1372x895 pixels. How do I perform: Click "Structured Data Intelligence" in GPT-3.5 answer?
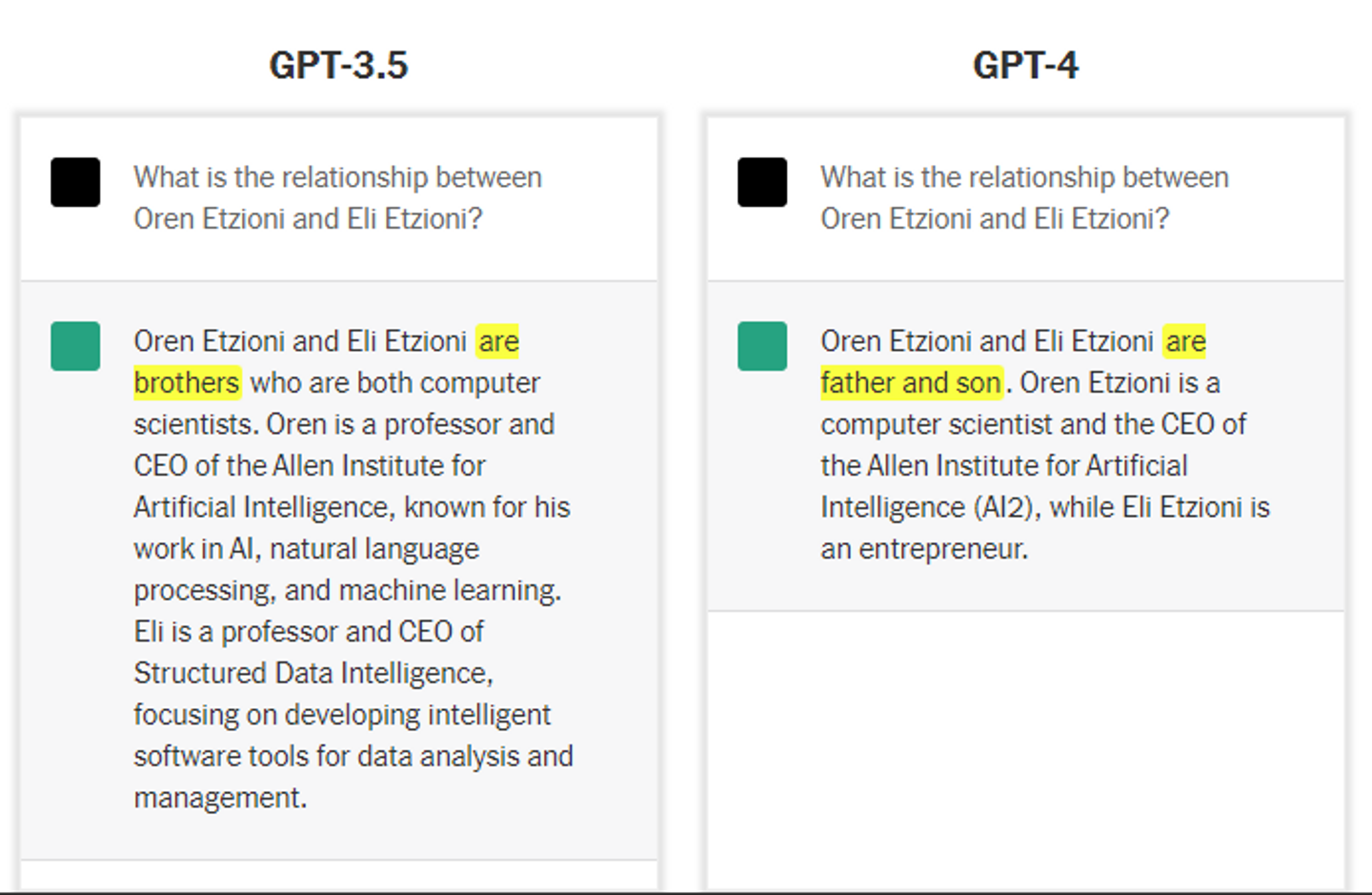tap(313, 673)
